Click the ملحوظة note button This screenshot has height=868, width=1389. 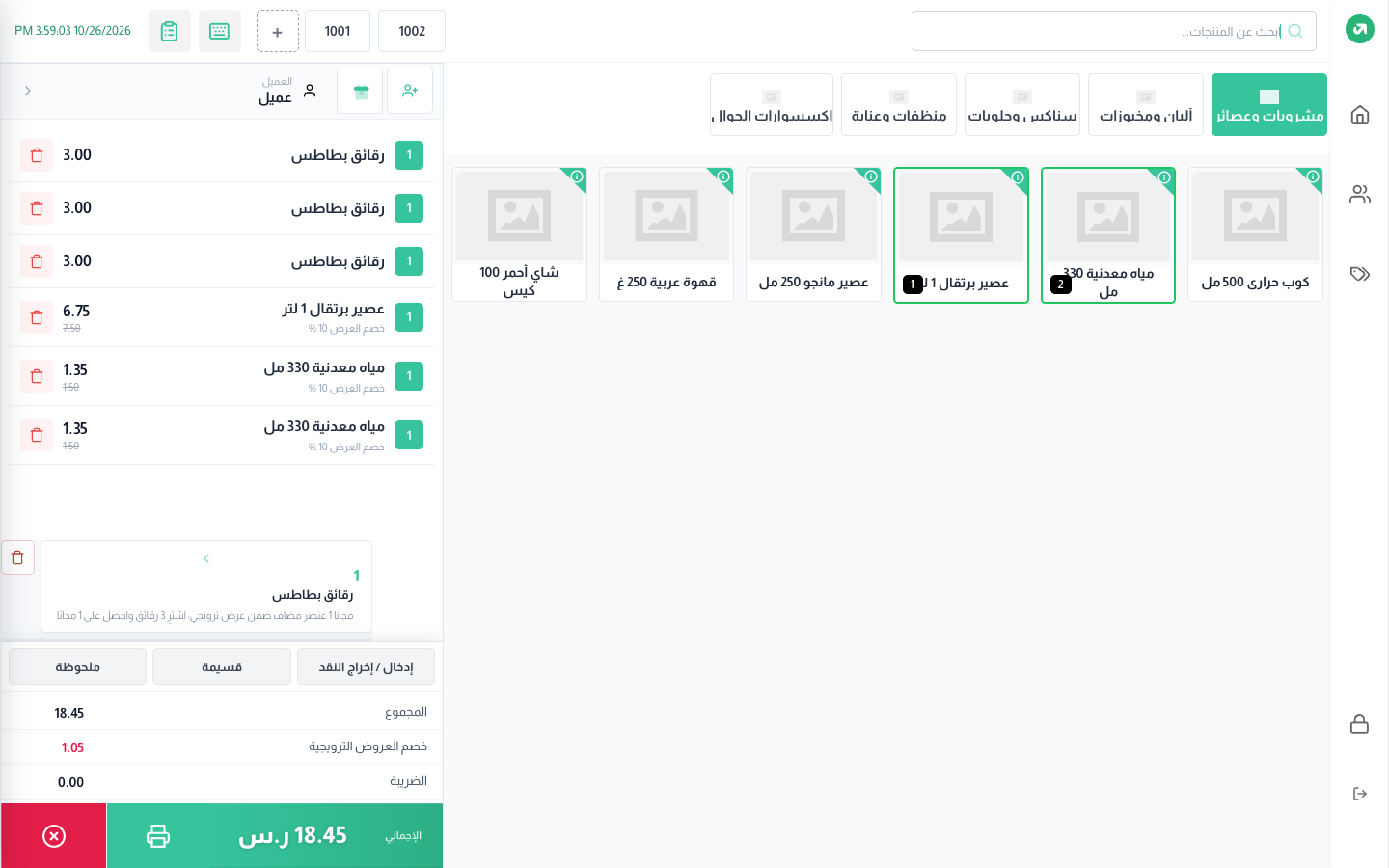[78, 666]
